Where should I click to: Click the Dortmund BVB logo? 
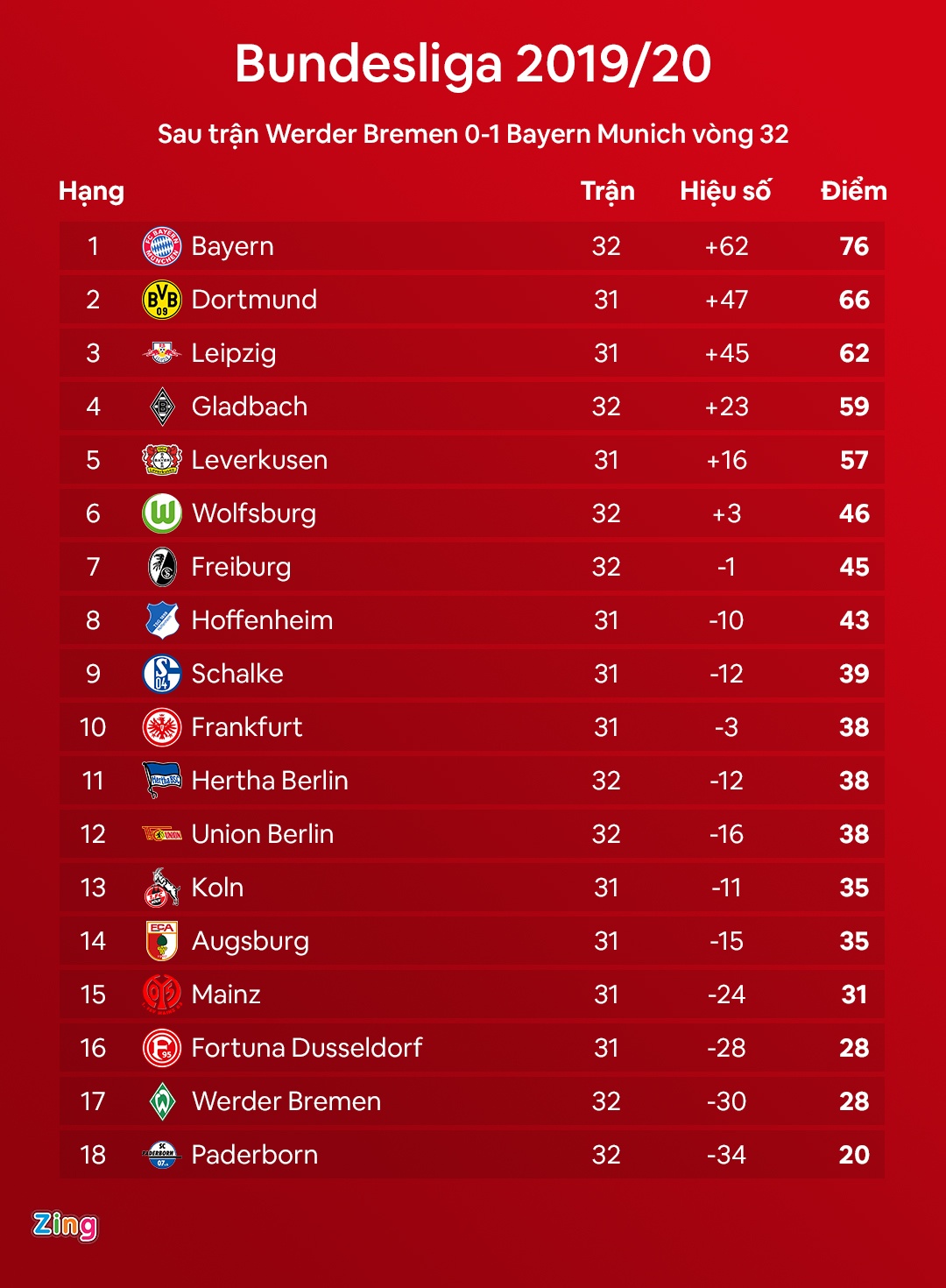pos(162,300)
